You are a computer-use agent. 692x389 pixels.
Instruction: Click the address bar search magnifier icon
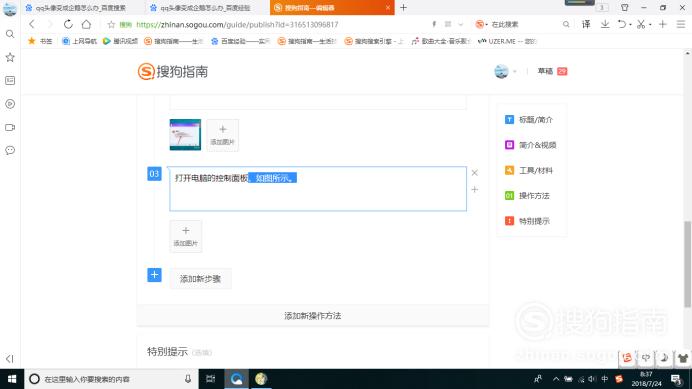coord(566,24)
